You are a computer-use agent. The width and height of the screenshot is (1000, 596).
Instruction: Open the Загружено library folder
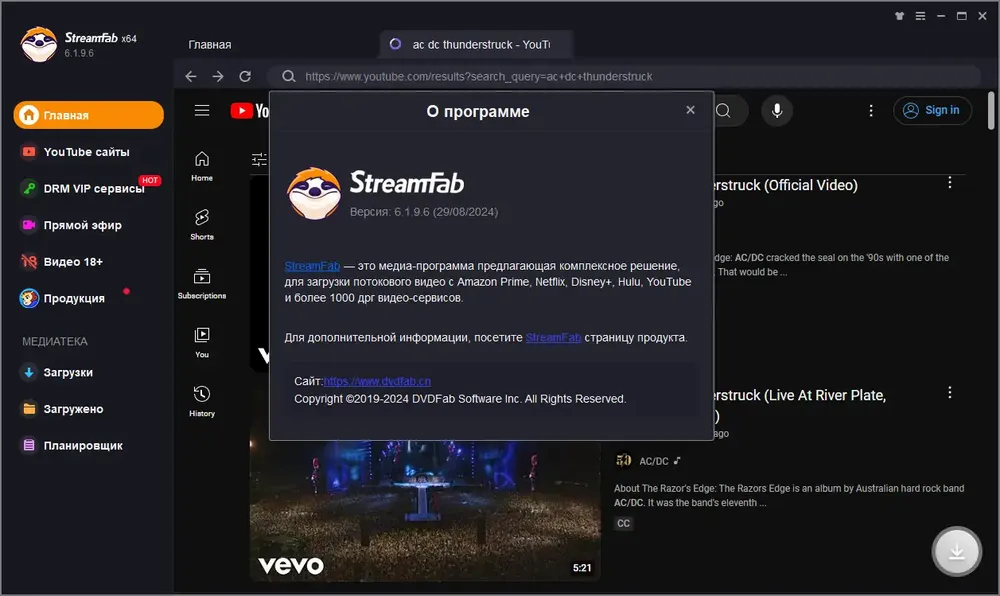tap(73, 409)
